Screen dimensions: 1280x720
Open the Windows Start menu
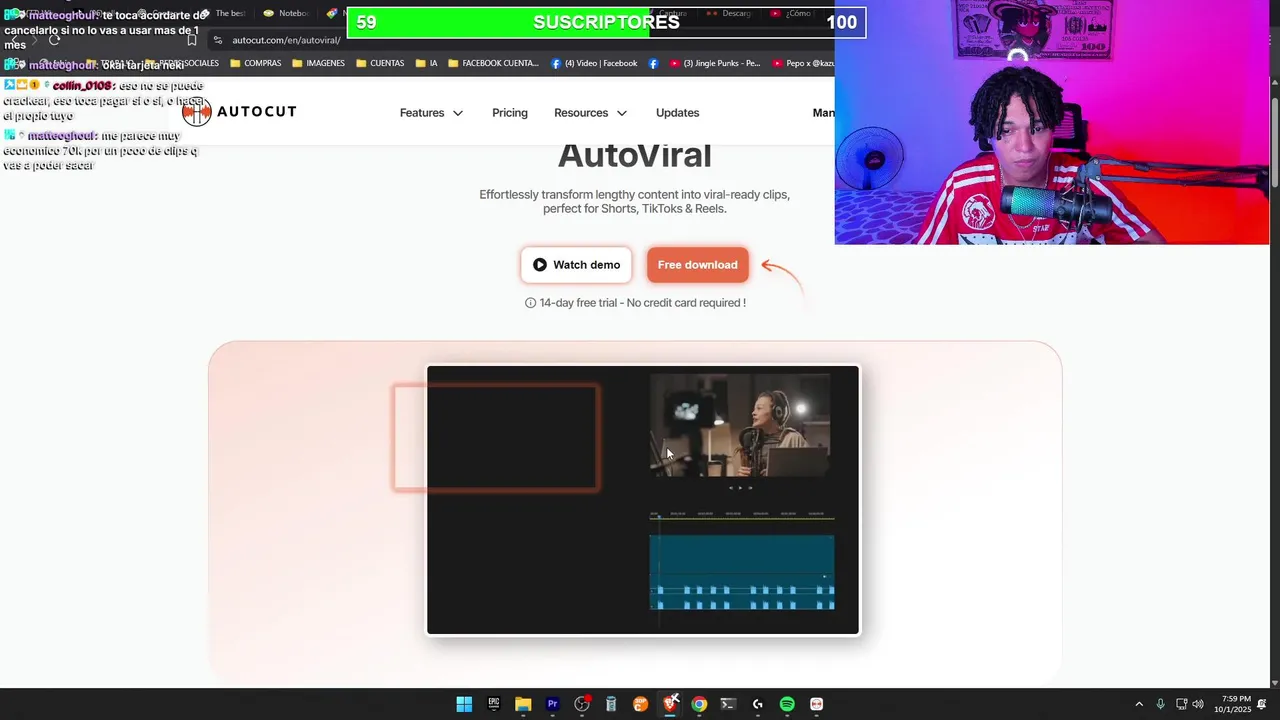[464, 704]
